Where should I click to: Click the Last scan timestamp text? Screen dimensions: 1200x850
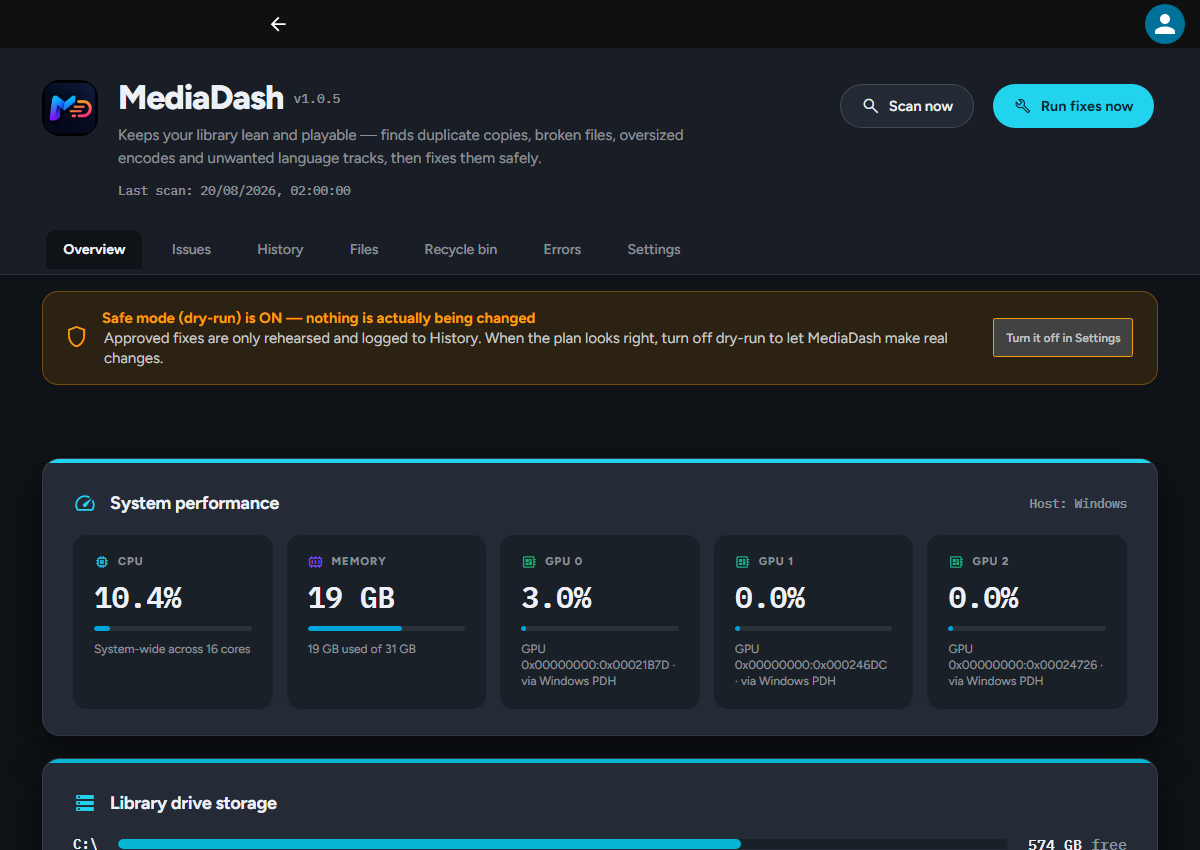(x=234, y=190)
